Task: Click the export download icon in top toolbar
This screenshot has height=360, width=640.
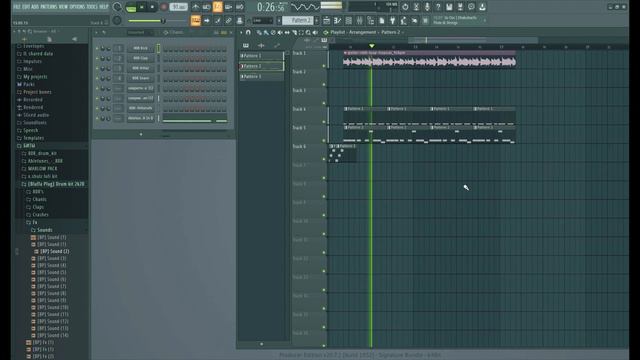Action: click(x=482, y=7)
